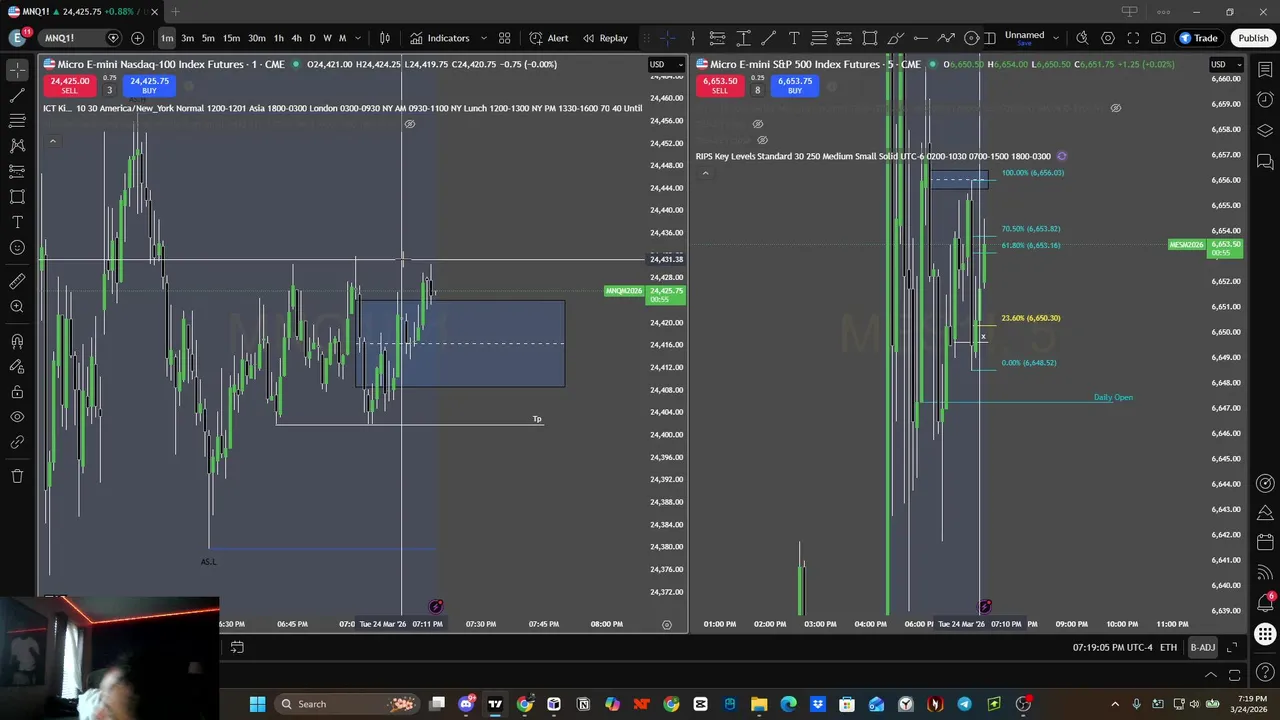Viewport: 1280px width, 720px height.
Task: Open Telegram from the Windows taskbar
Action: (x=964, y=704)
